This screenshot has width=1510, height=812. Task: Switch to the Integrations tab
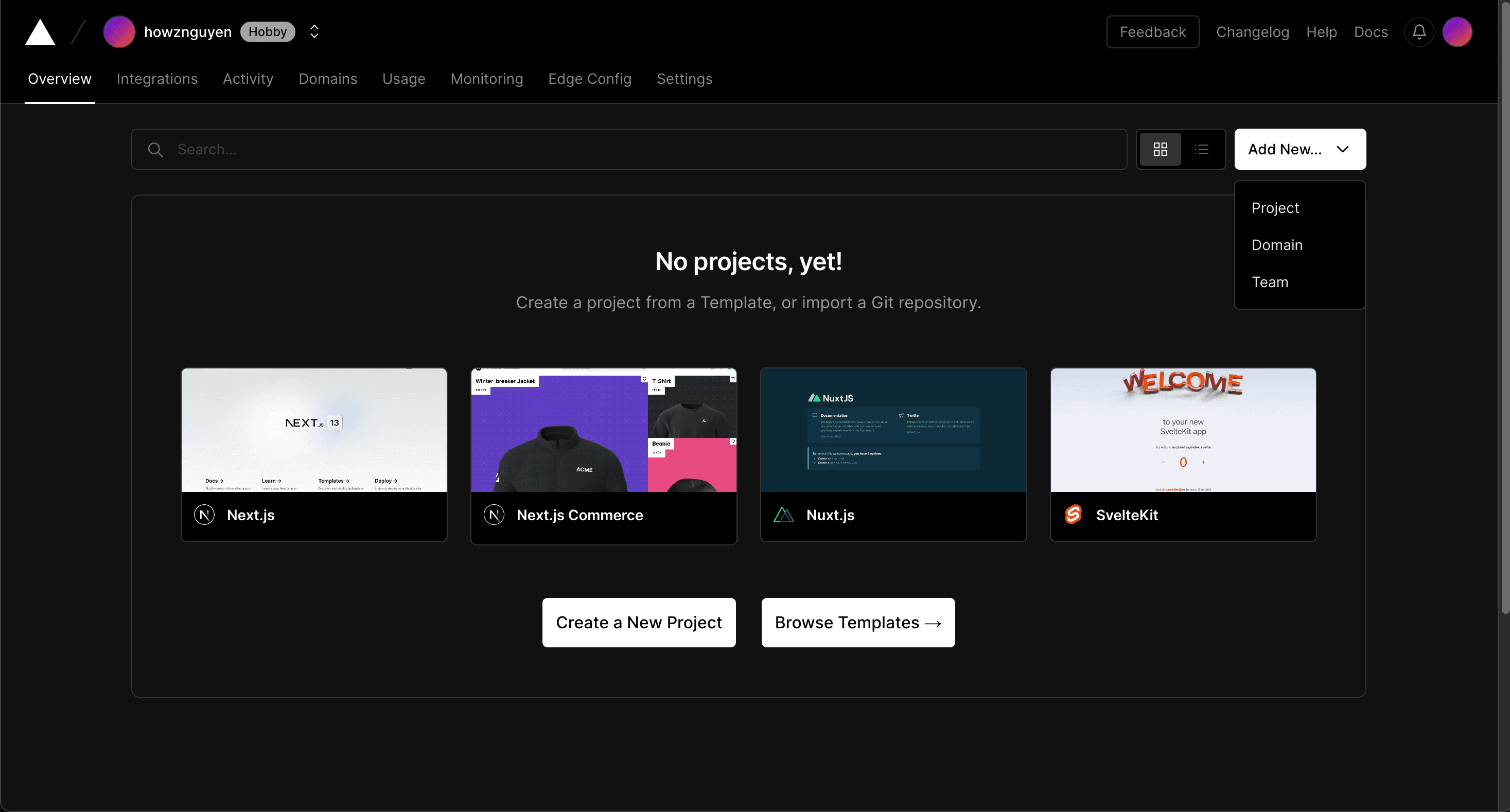(157, 79)
